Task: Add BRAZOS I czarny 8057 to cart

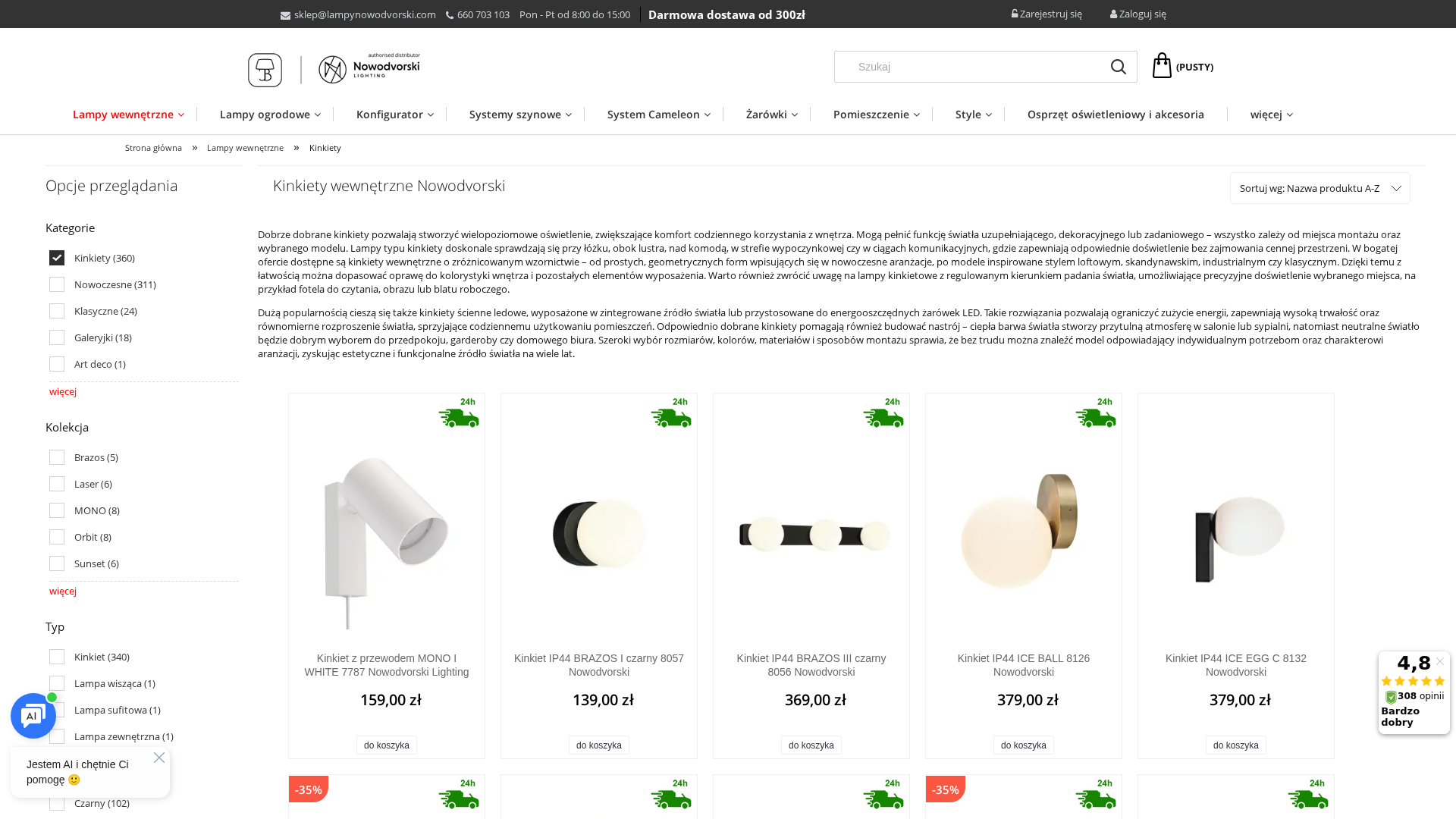Action: [x=599, y=745]
